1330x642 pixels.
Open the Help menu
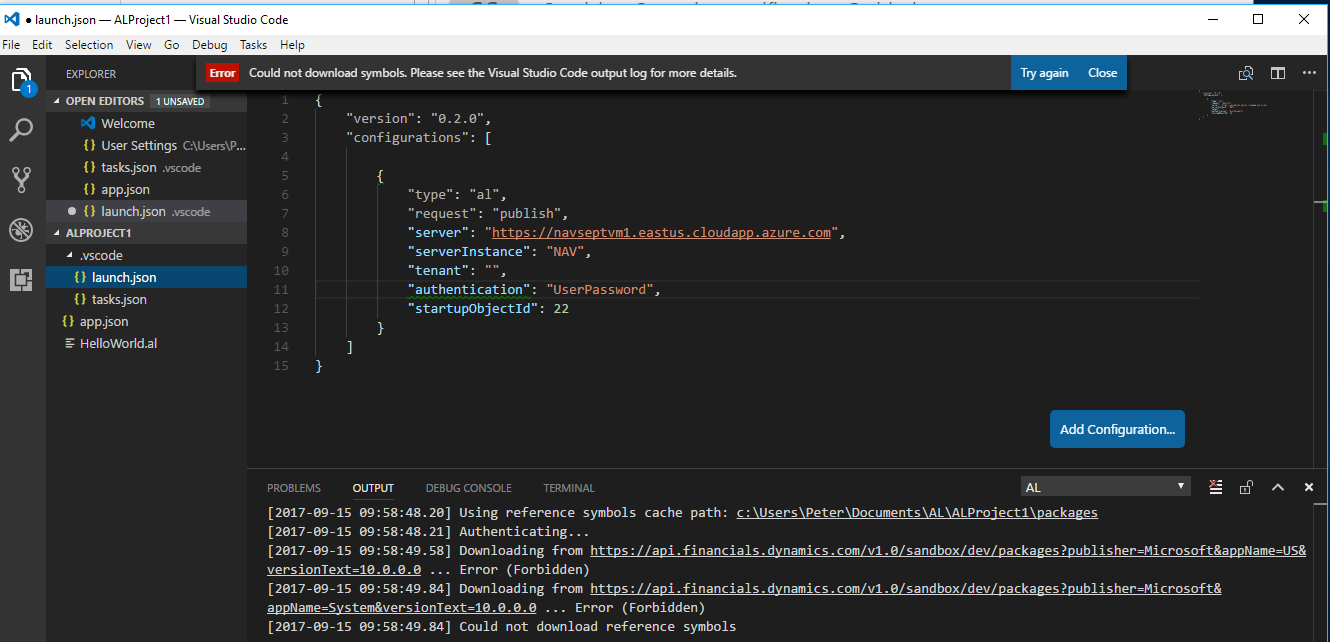pos(292,45)
